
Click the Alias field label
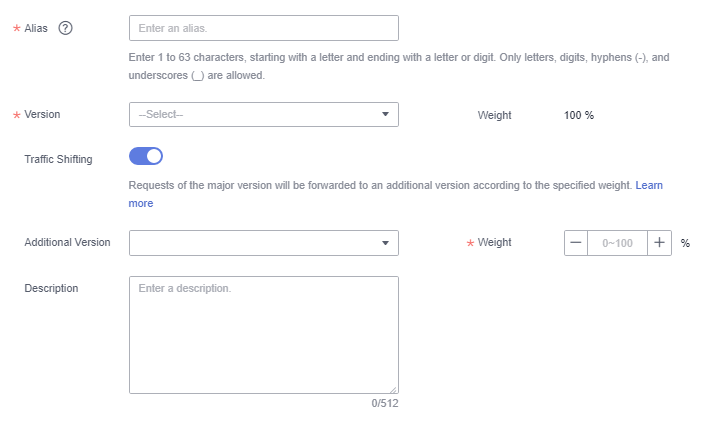coord(36,28)
